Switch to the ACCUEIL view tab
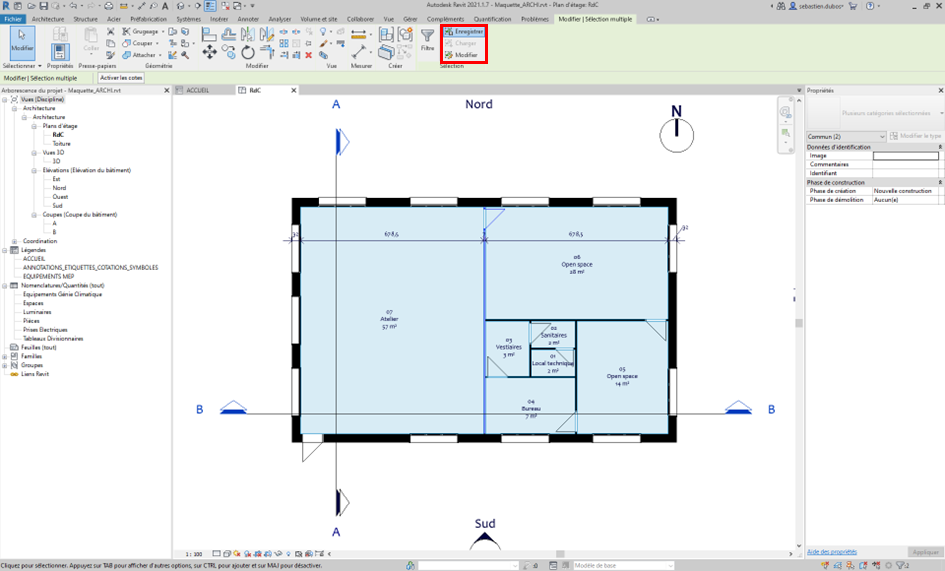The width and height of the screenshot is (945, 571). click(198, 90)
